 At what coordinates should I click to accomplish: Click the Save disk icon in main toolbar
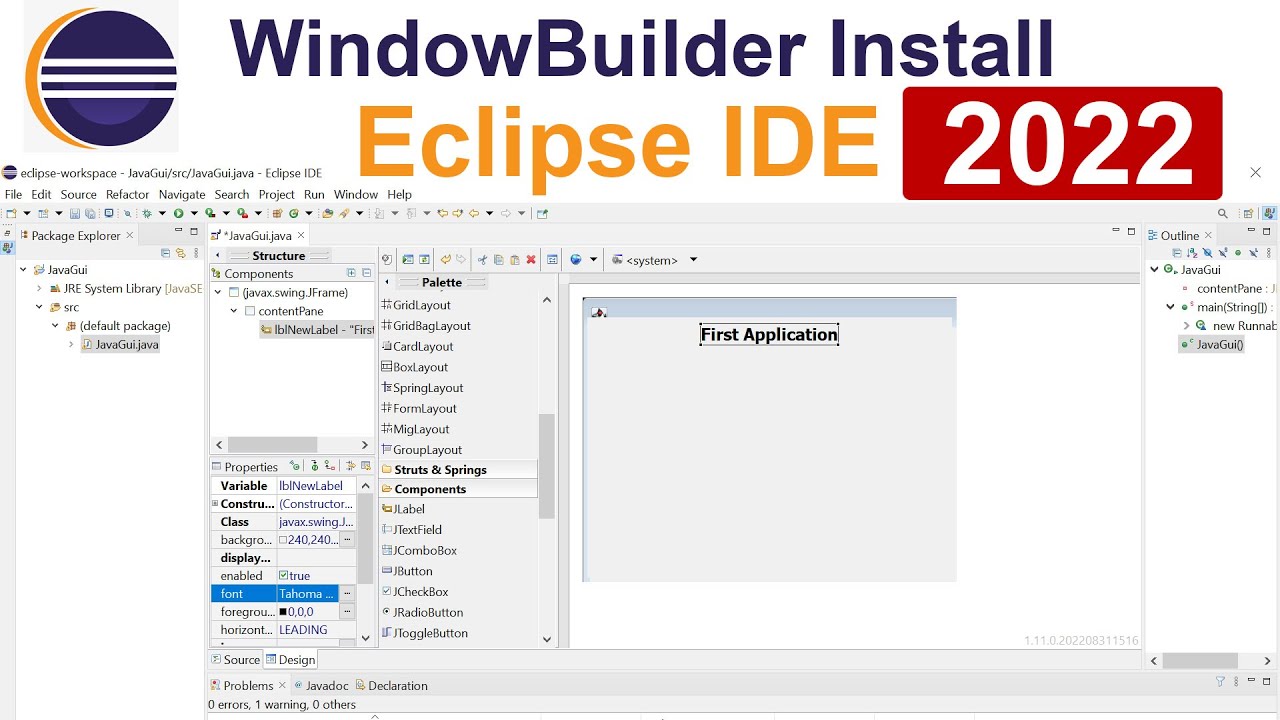tap(75, 213)
